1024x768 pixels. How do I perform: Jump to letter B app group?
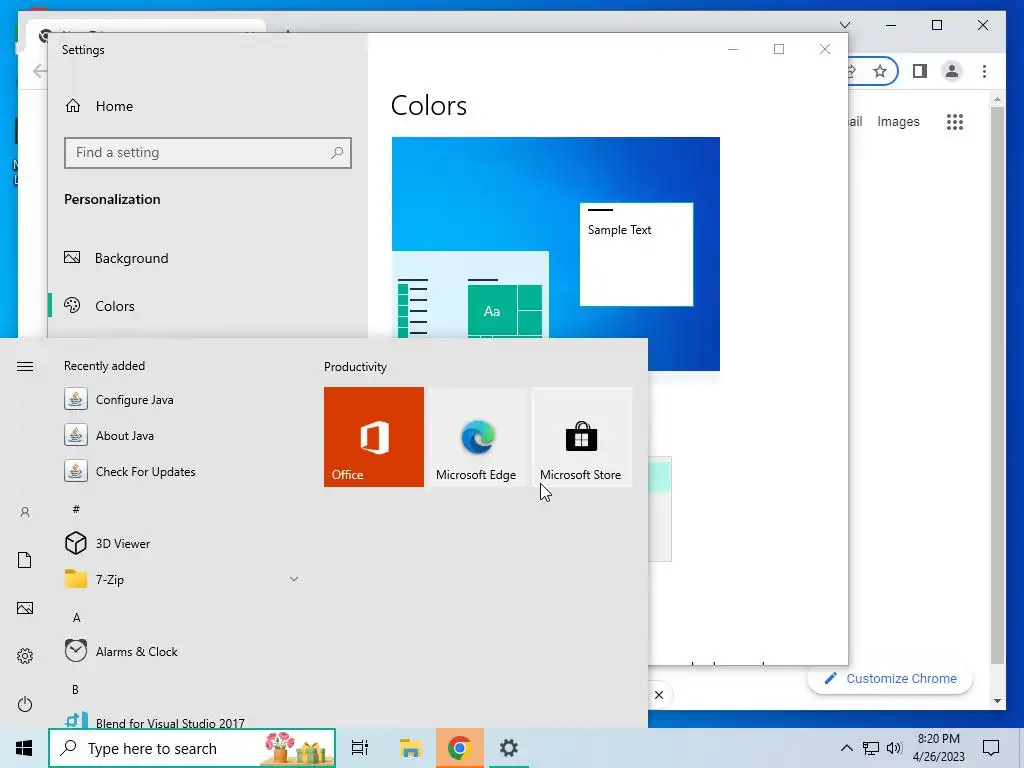tap(75, 689)
